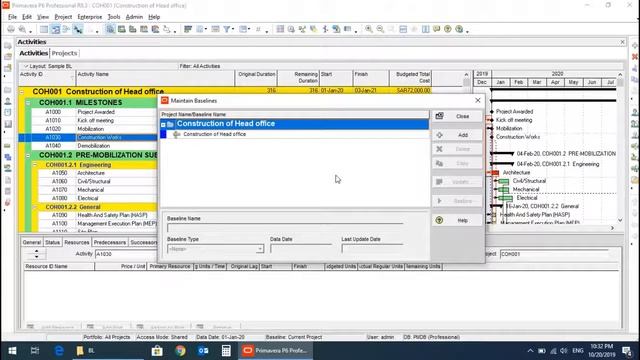Select activity A1050 Architecture row

pyautogui.click(x=97, y=173)
